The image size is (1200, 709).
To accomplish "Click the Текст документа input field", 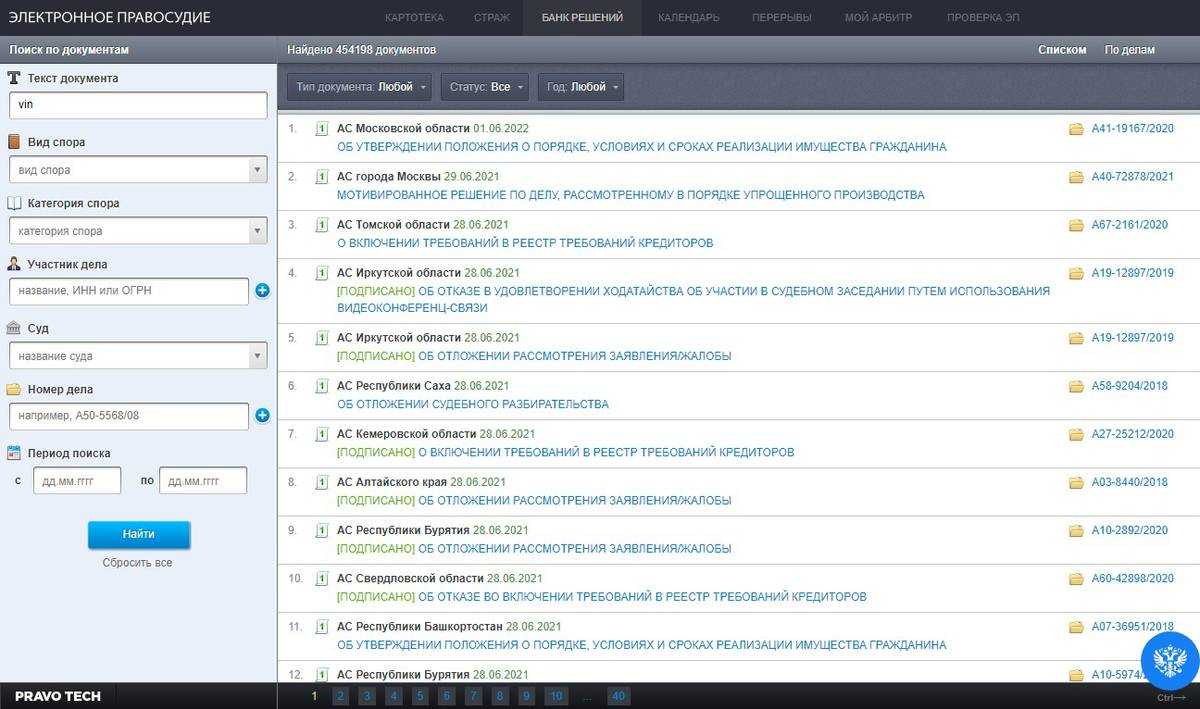I will [138, 105].
